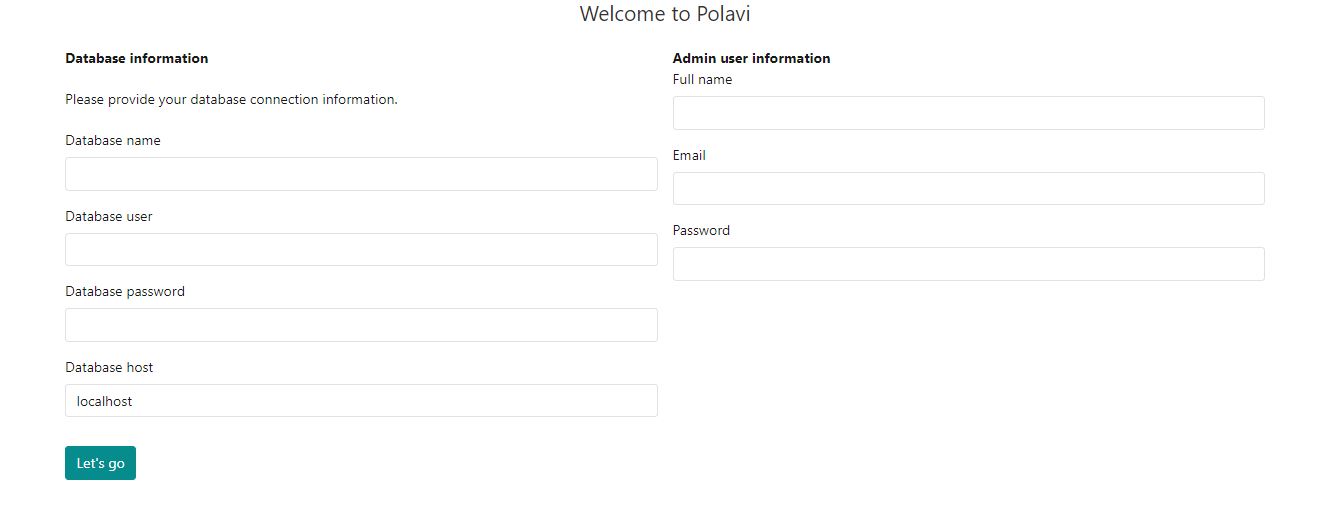Click the "Database name" label
The width and height of the screenshot is (1330, 512).
coord(113,141)
